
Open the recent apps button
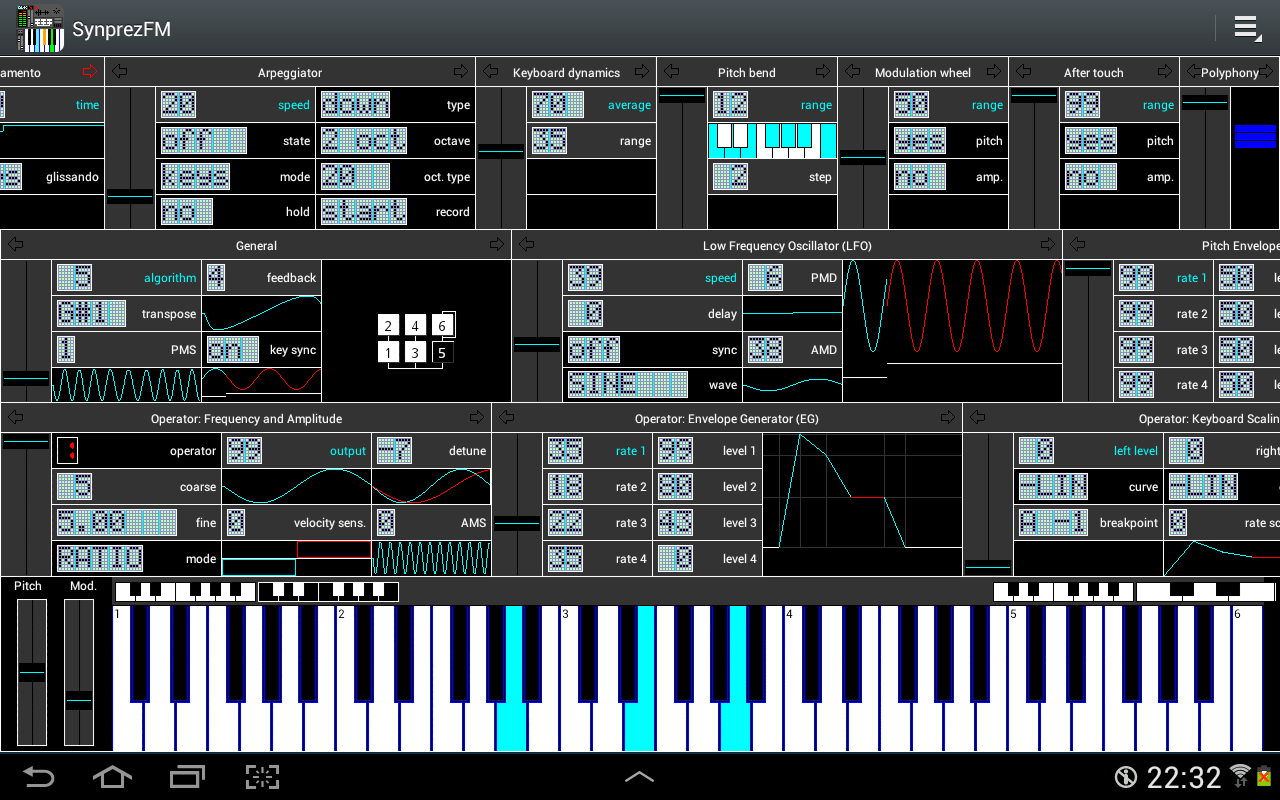[187, 777]
